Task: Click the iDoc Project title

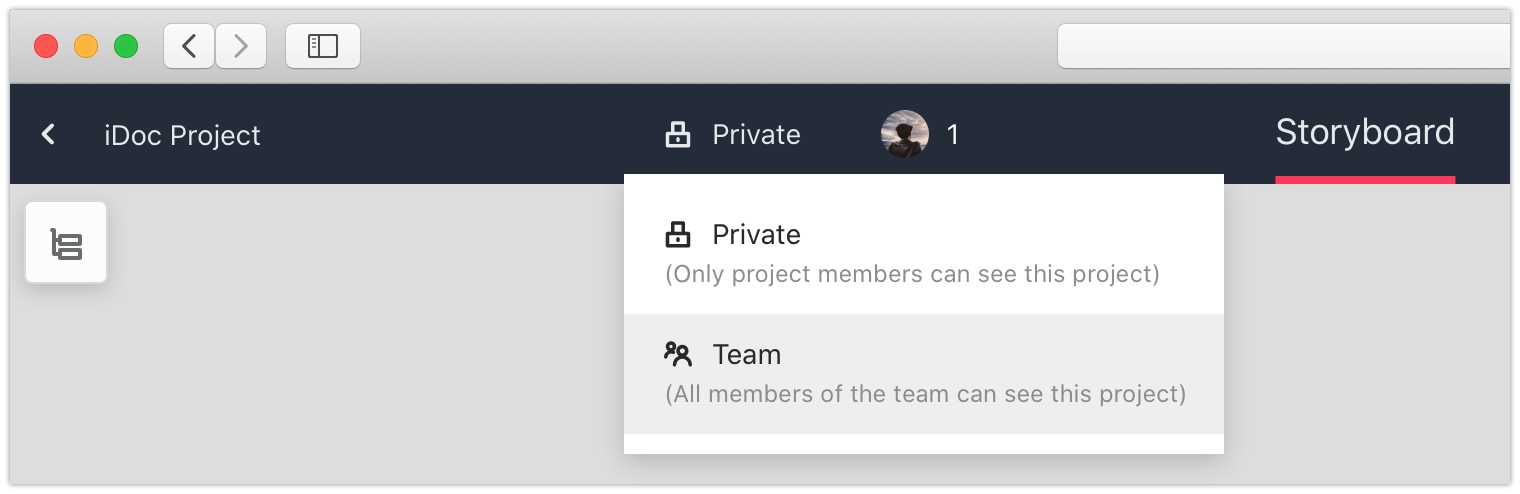Action: click(182, 135)
